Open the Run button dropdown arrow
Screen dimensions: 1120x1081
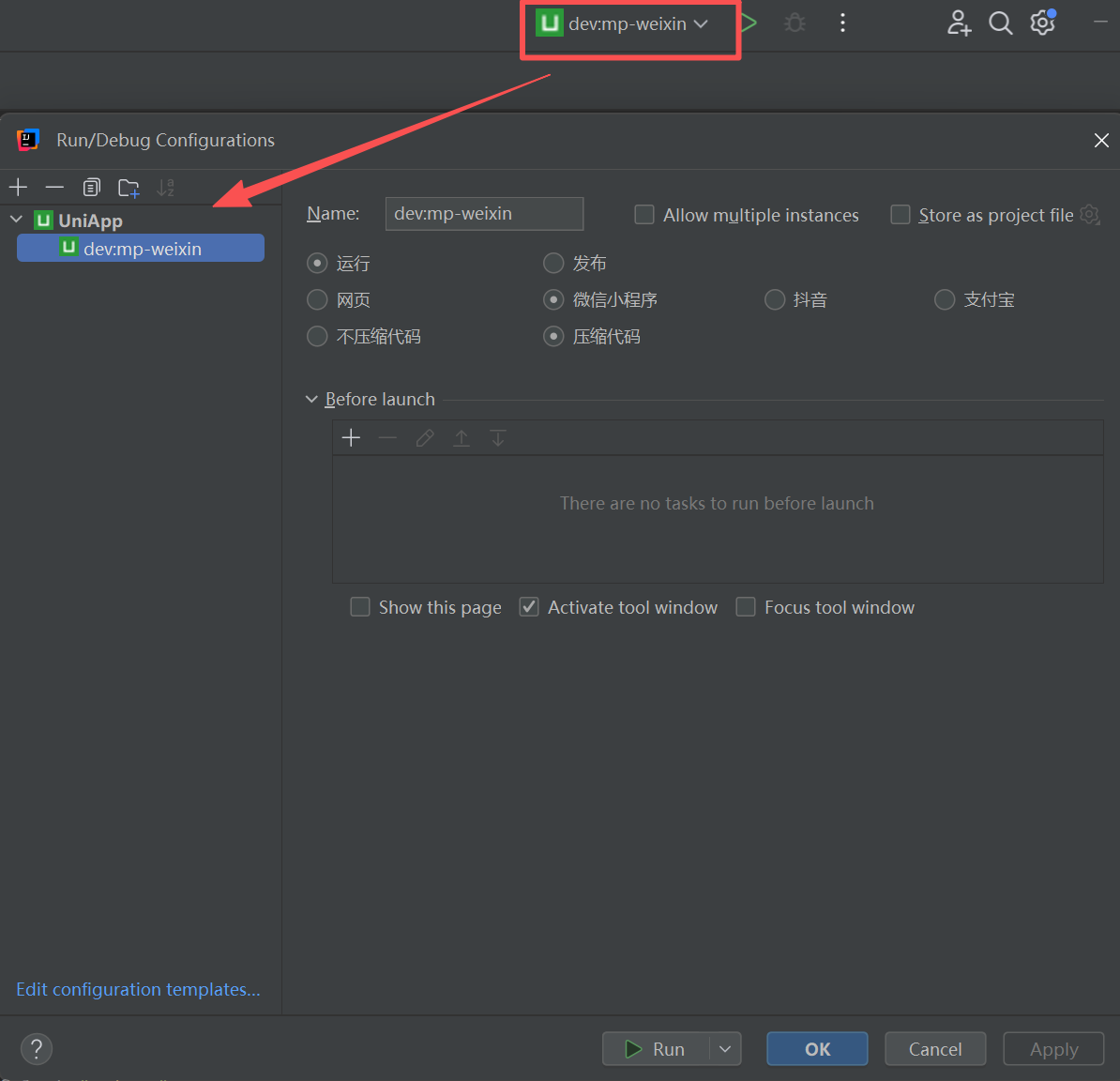[725, 1048]
